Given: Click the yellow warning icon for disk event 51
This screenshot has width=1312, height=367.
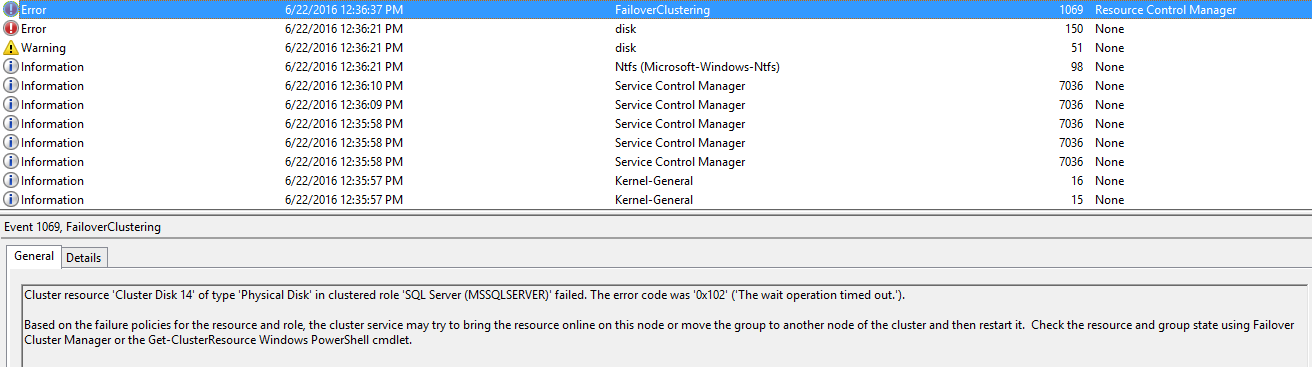Looking at the screenshot, I should click(11, 48).
